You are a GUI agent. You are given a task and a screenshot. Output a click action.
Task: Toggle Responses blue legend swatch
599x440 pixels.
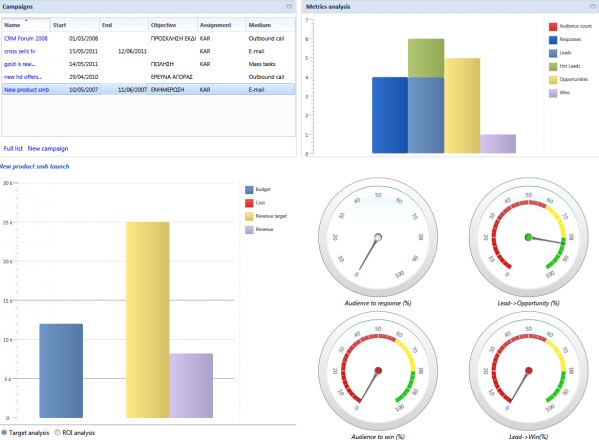[x=553, y=40]
